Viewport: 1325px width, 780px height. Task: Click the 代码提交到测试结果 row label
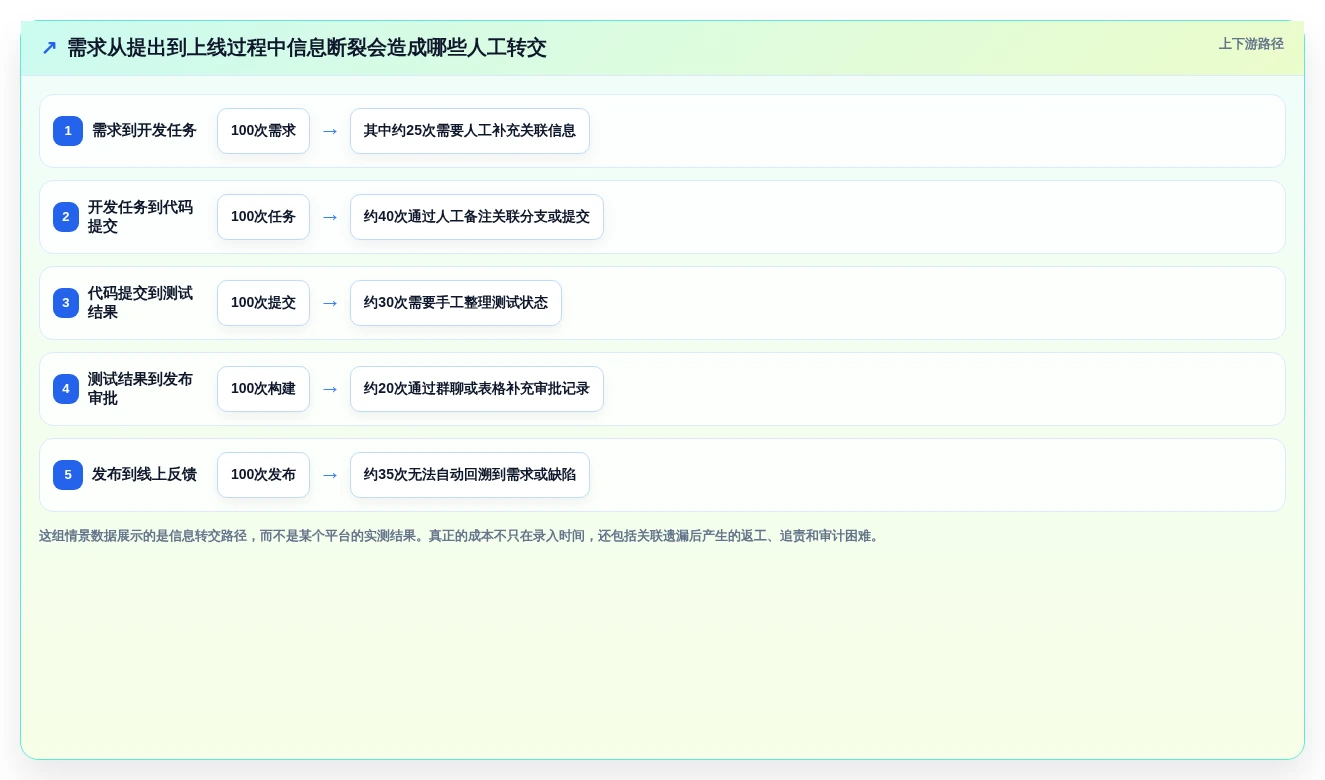coord(140,303)
